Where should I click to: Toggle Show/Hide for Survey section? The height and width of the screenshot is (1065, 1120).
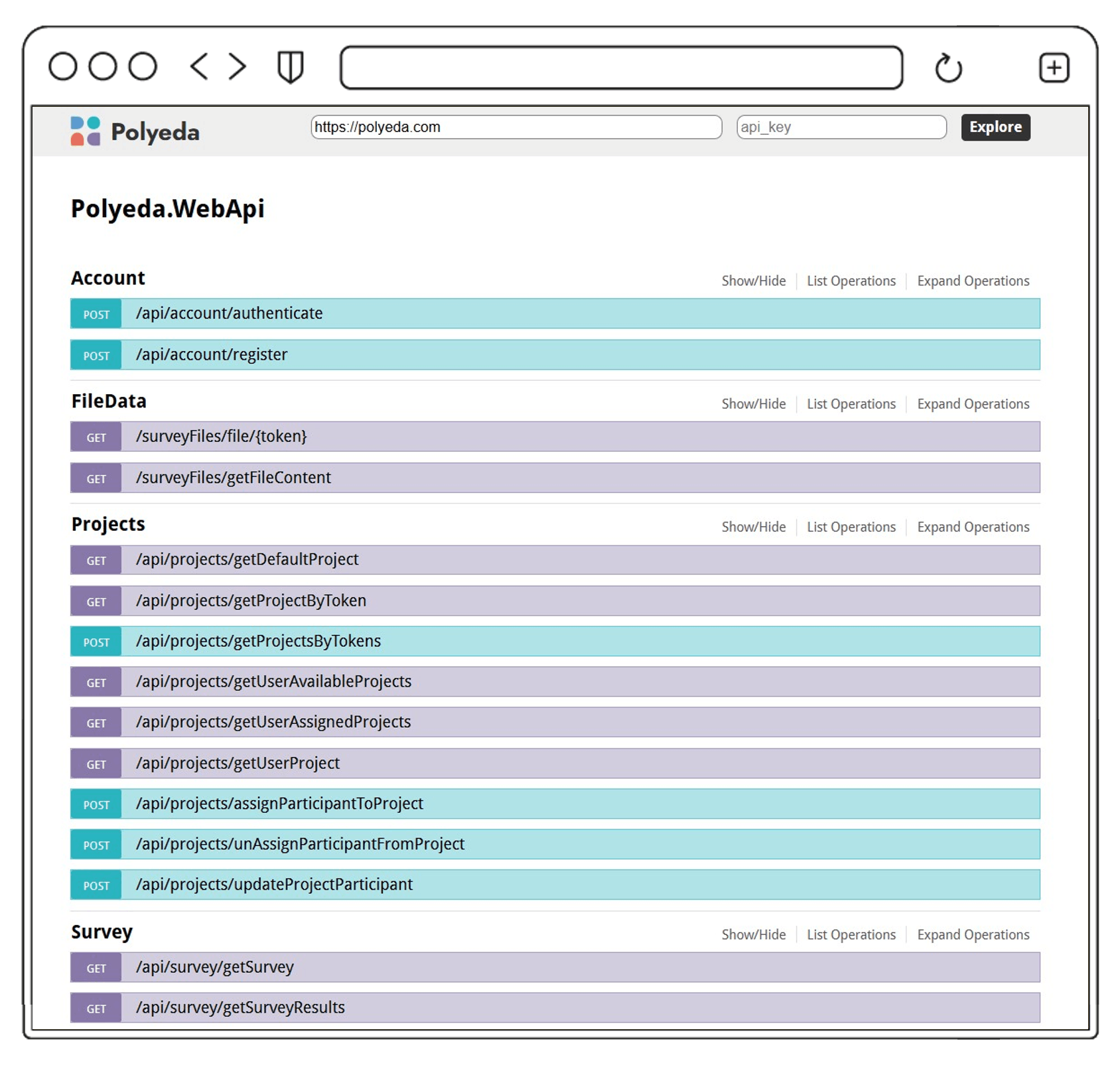(753, 935)
